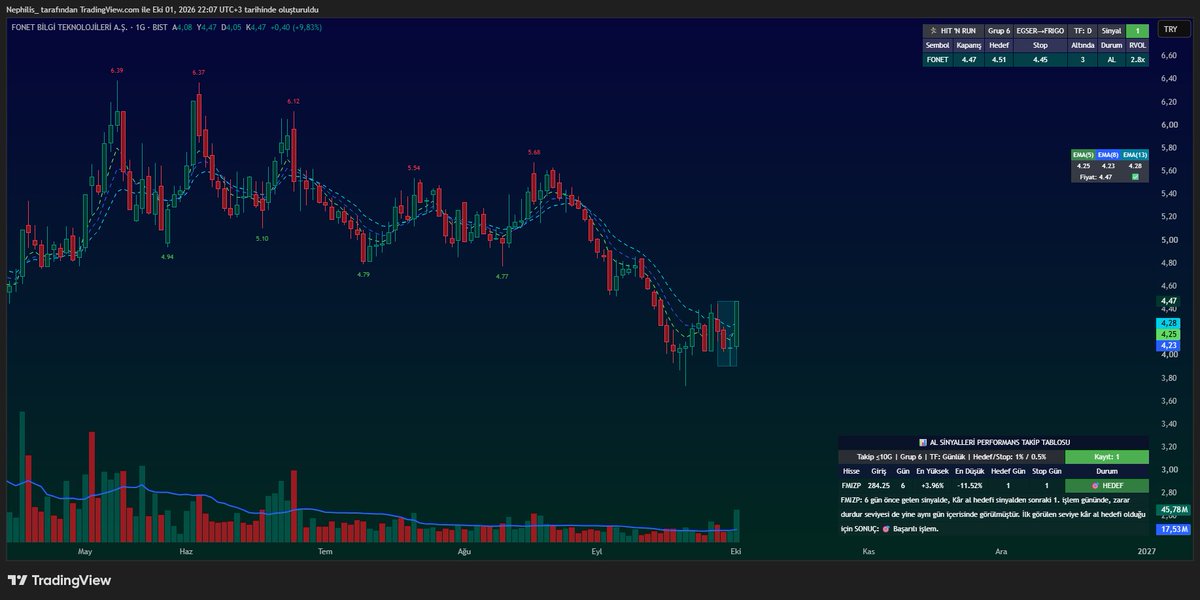Click the -11.52% lowest value cell
Image resolution: width=1200 pixels, height=600 pixels.
968,485
